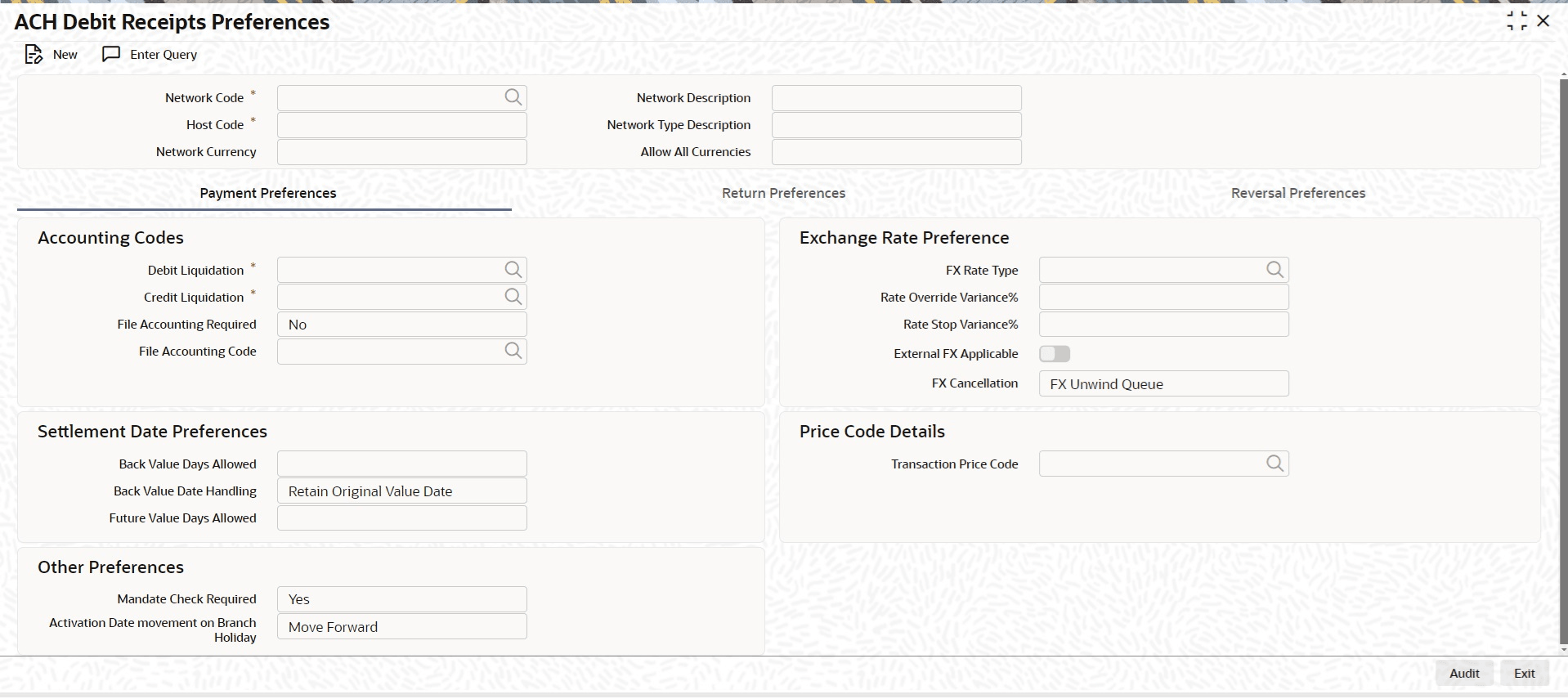Expand the Mandate Check Required dropdown

pyautogui.click(x=401, y=599)
